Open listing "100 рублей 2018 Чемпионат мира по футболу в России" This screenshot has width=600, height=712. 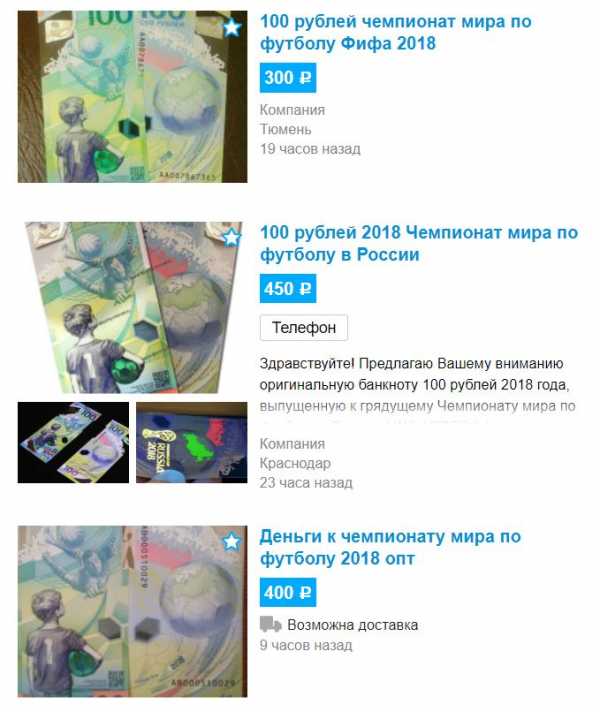419,243
